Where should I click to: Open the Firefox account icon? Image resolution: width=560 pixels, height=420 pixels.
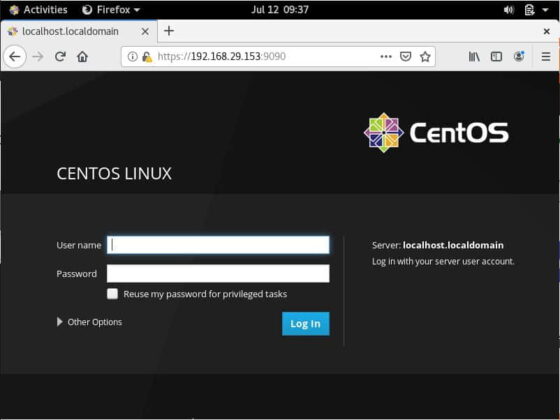(519, 56)
